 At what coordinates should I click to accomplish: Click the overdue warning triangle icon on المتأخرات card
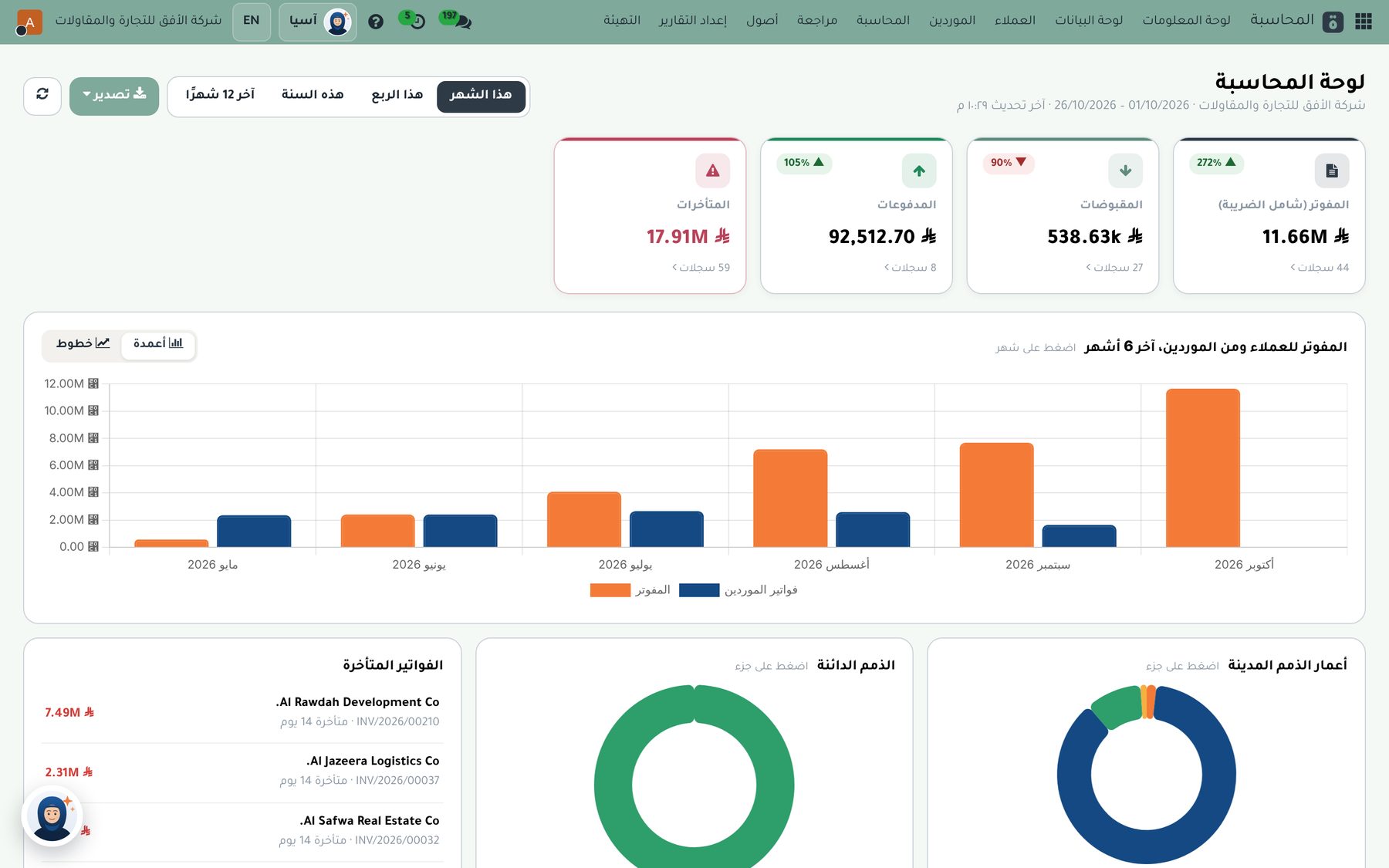click(x=712, y=171)
